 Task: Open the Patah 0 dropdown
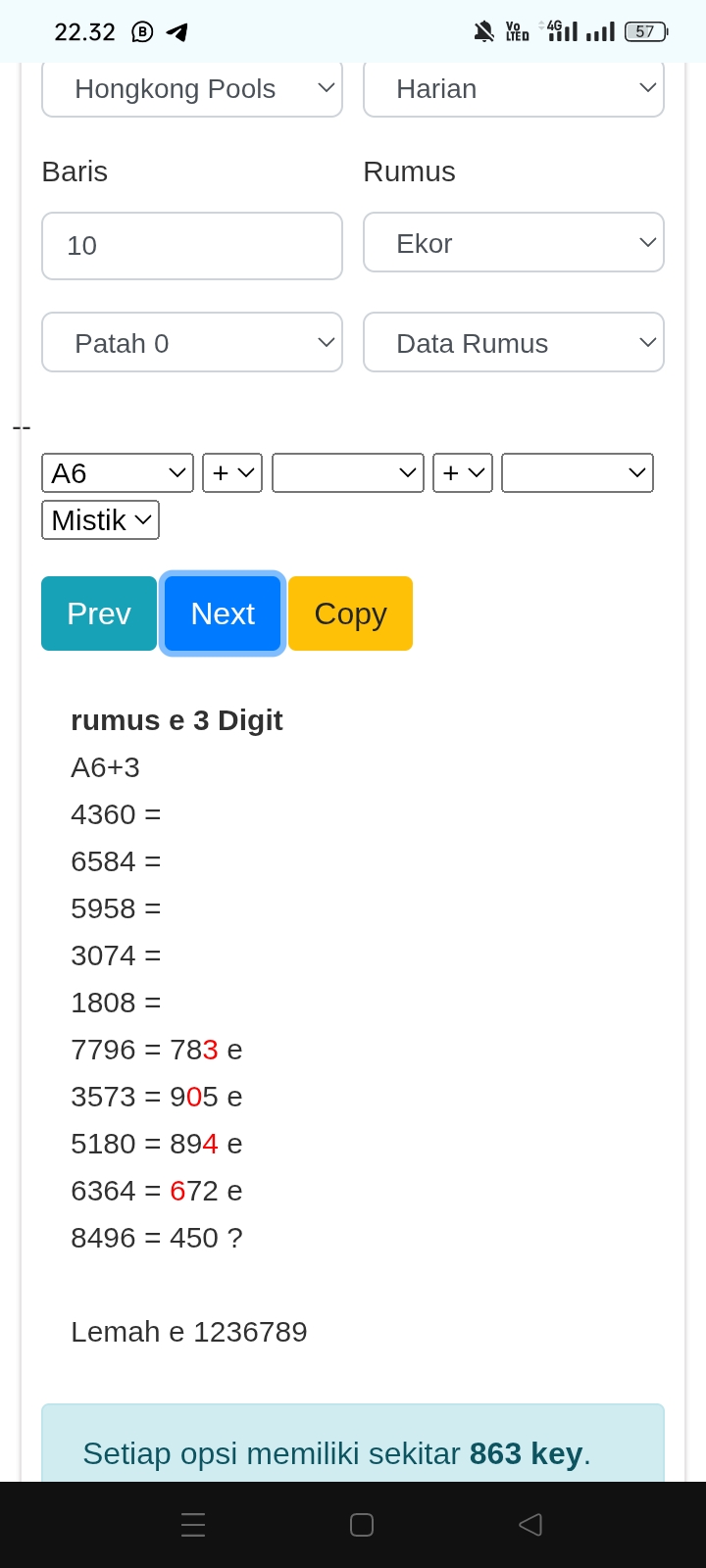point(192,342)
